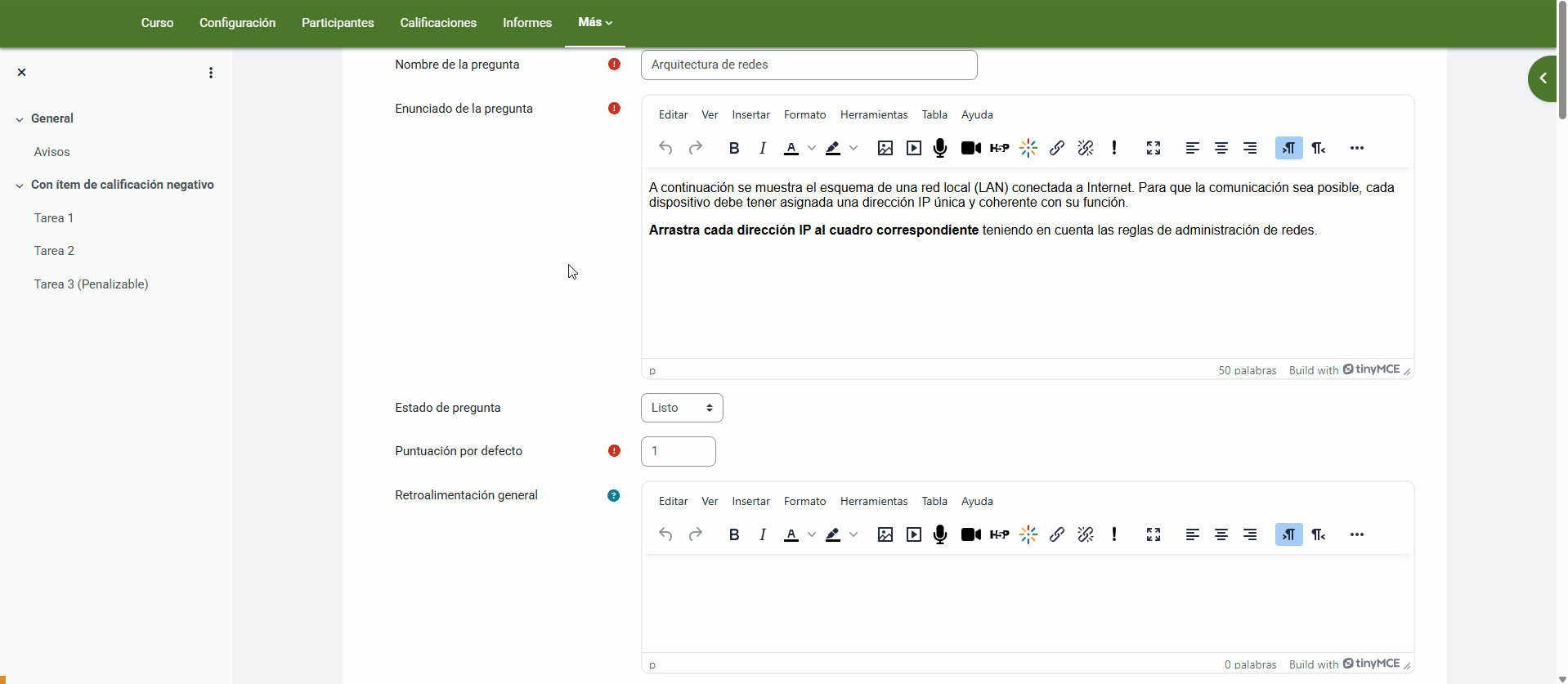
Task: Open the Configuración tab
Action: [x=238, y=23]
